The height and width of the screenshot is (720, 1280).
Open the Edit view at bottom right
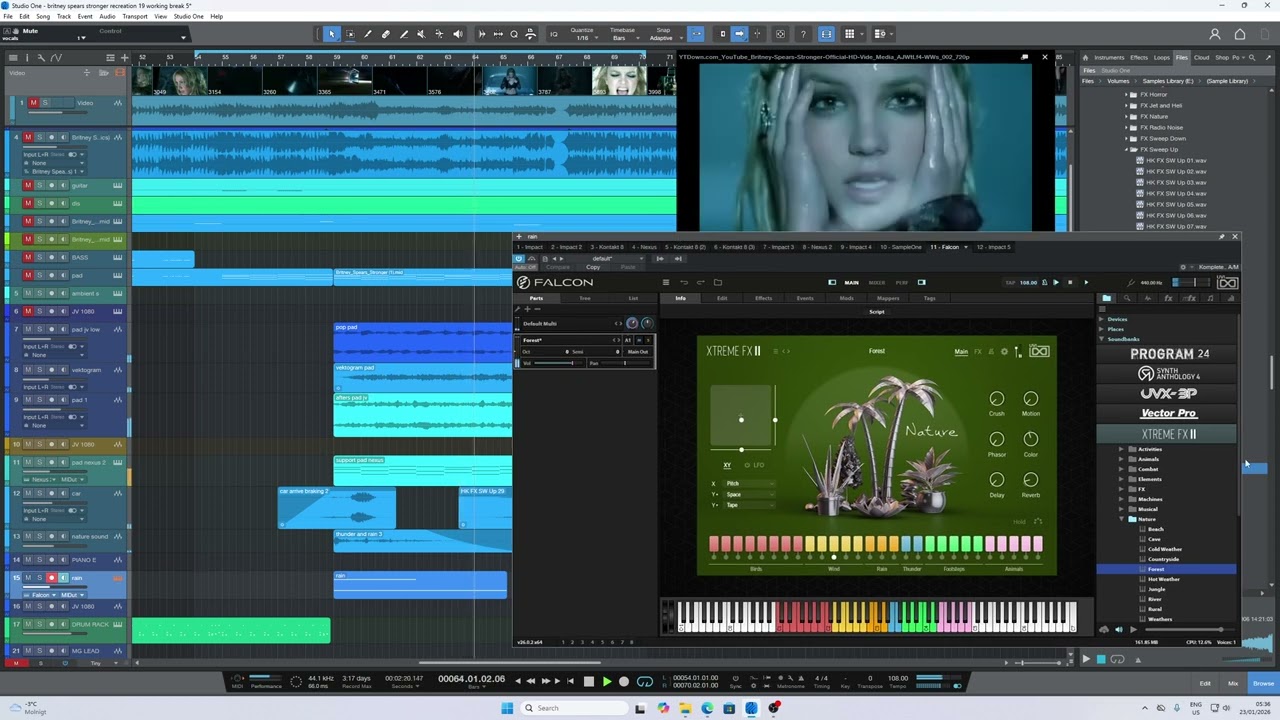pyautogui.click(x=1205, y=683)
